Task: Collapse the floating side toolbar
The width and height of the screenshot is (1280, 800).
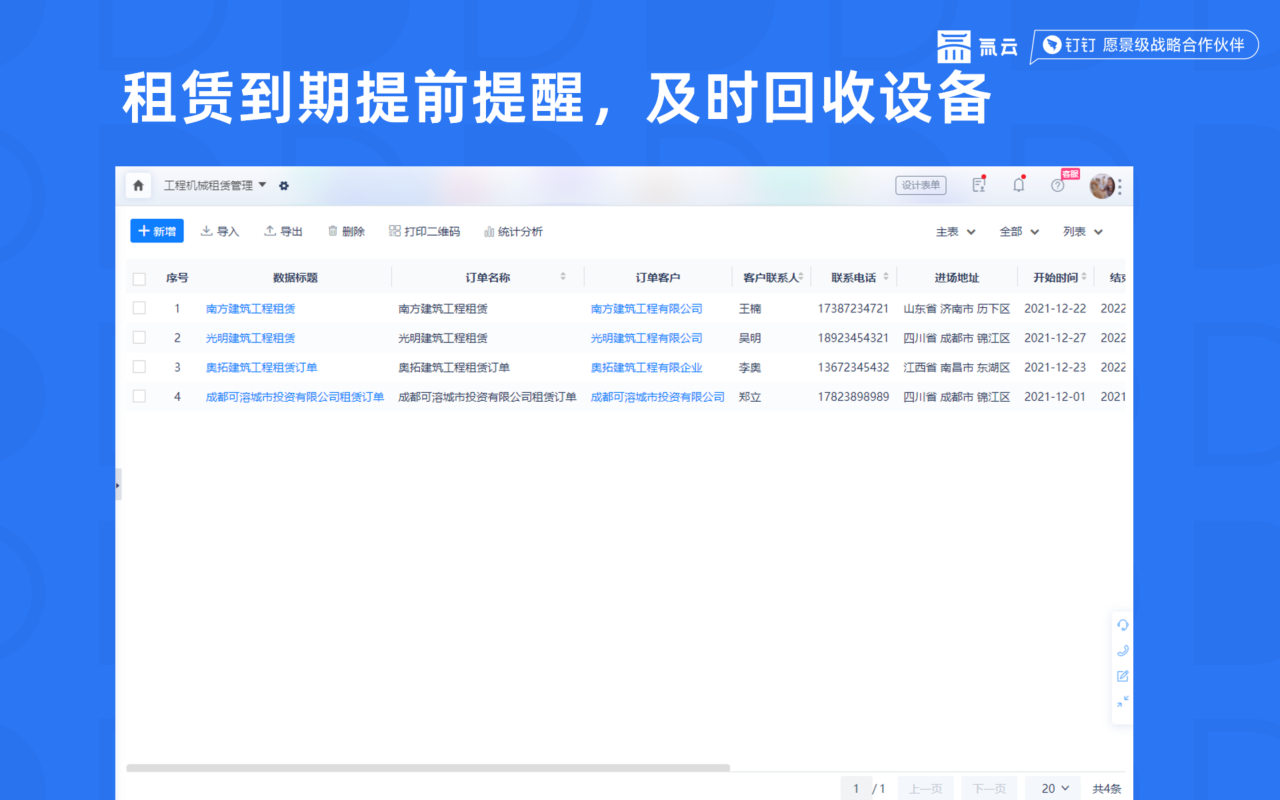Action: pos(1123,702)
